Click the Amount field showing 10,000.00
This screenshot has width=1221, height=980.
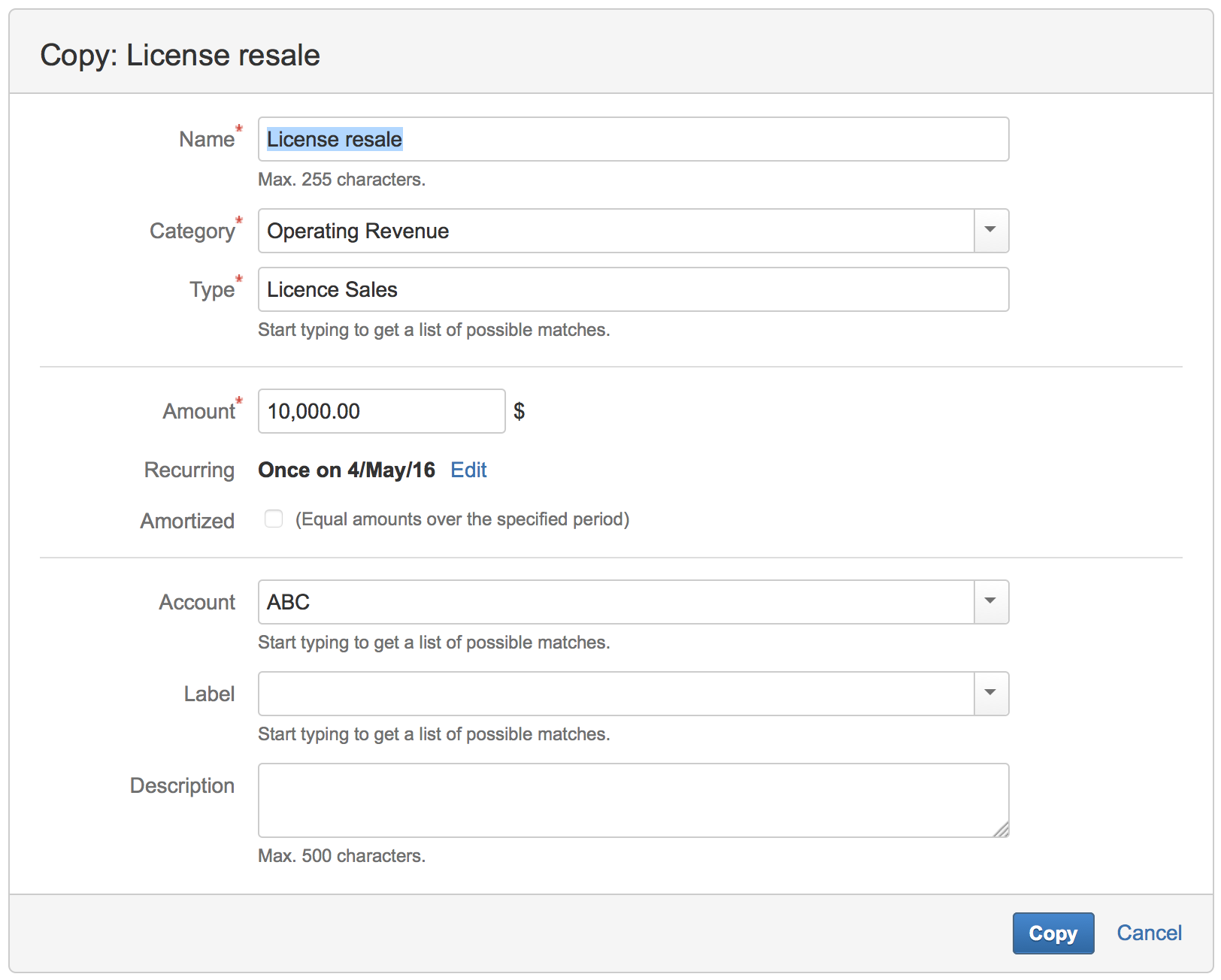[x=380, y=412]
